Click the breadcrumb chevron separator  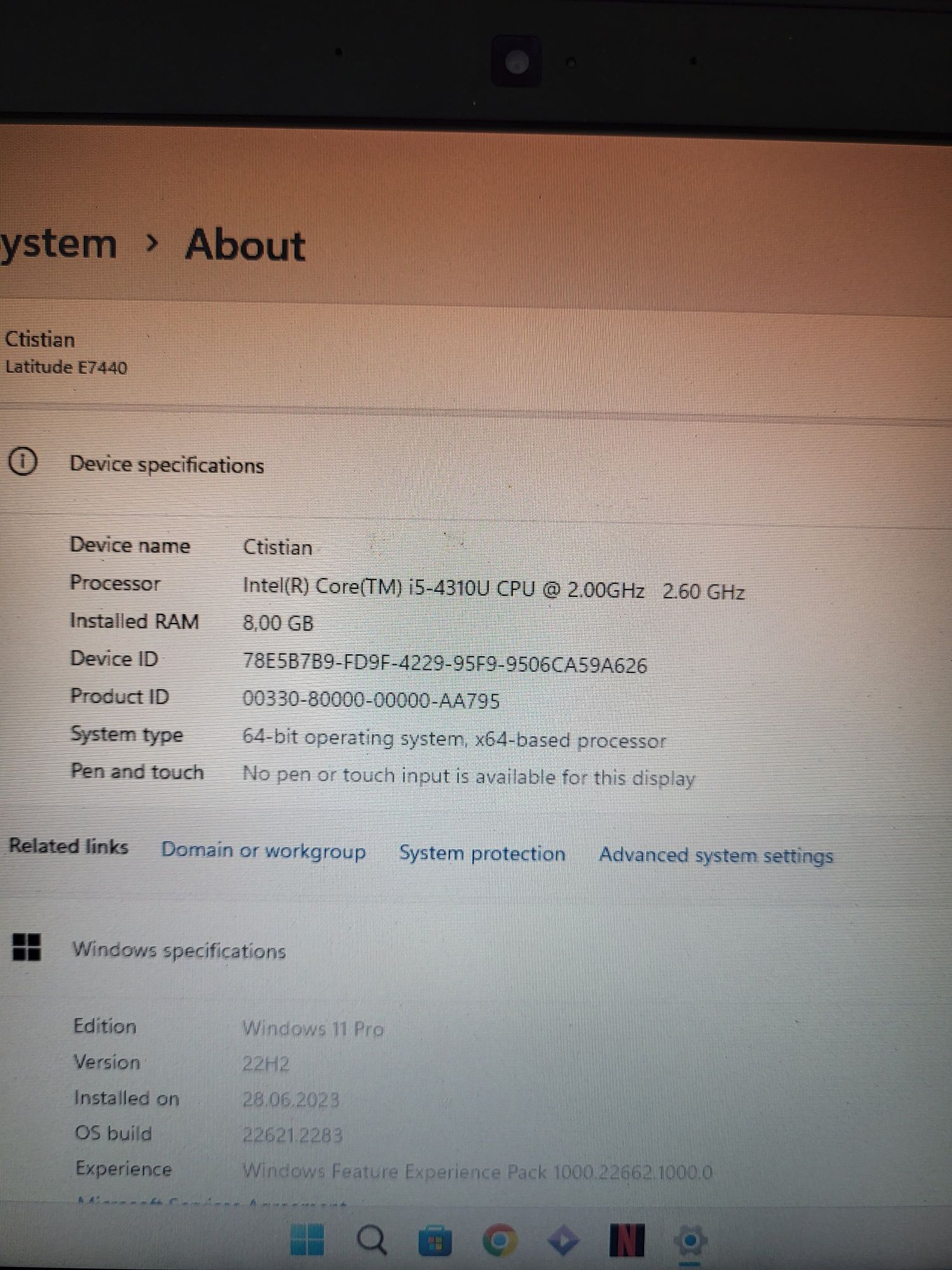click(151, 242)
